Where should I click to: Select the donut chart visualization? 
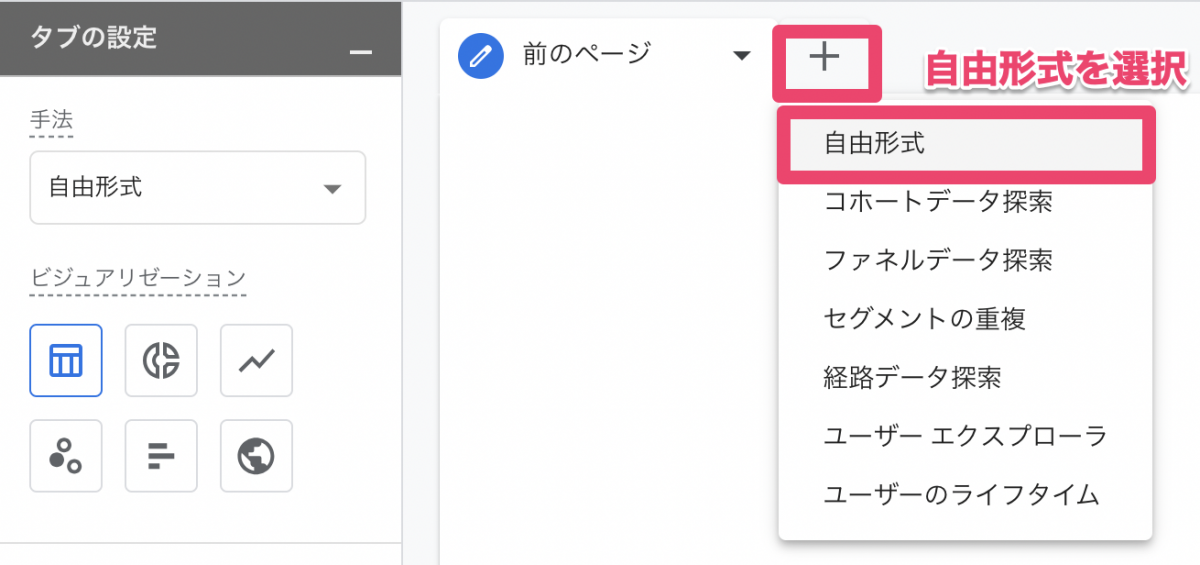(x=161, y=361)
